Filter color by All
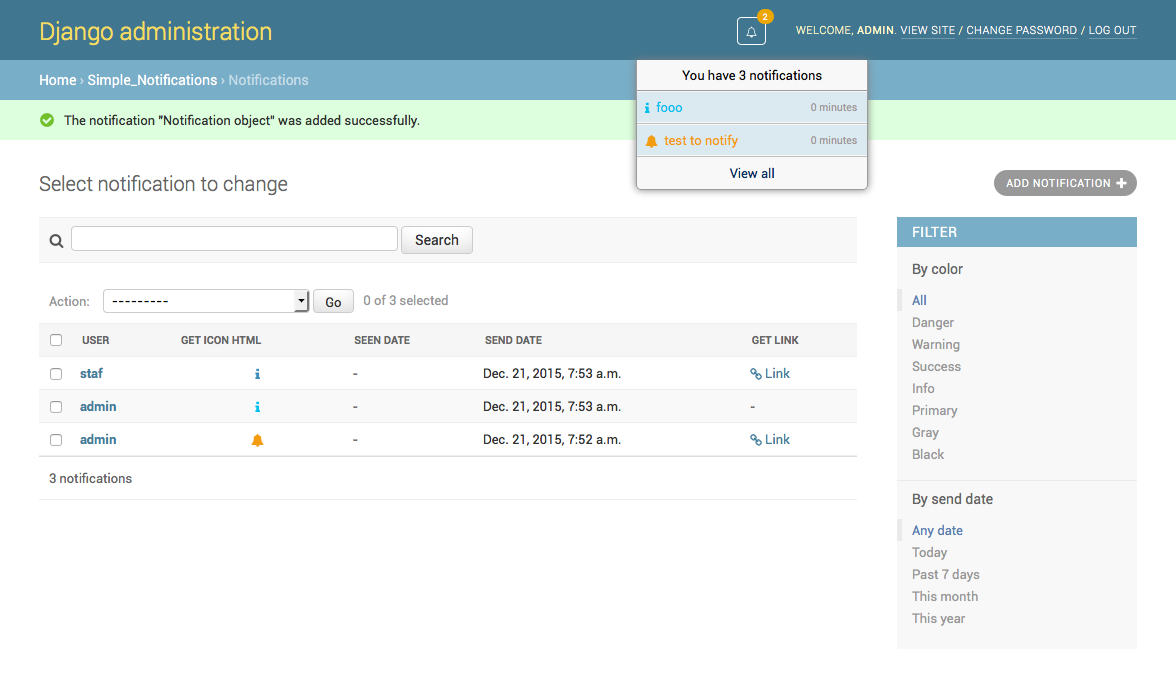 coord(920,300)
